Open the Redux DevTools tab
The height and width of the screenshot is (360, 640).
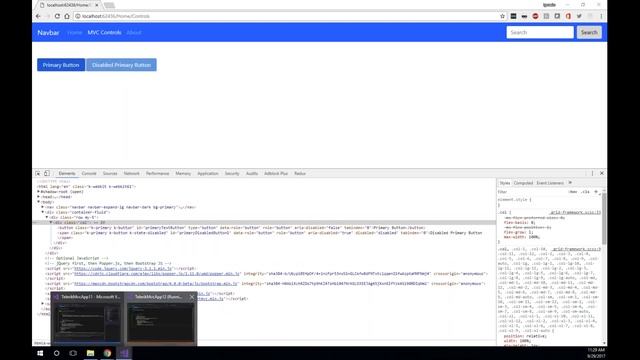[x=300, y=173]
